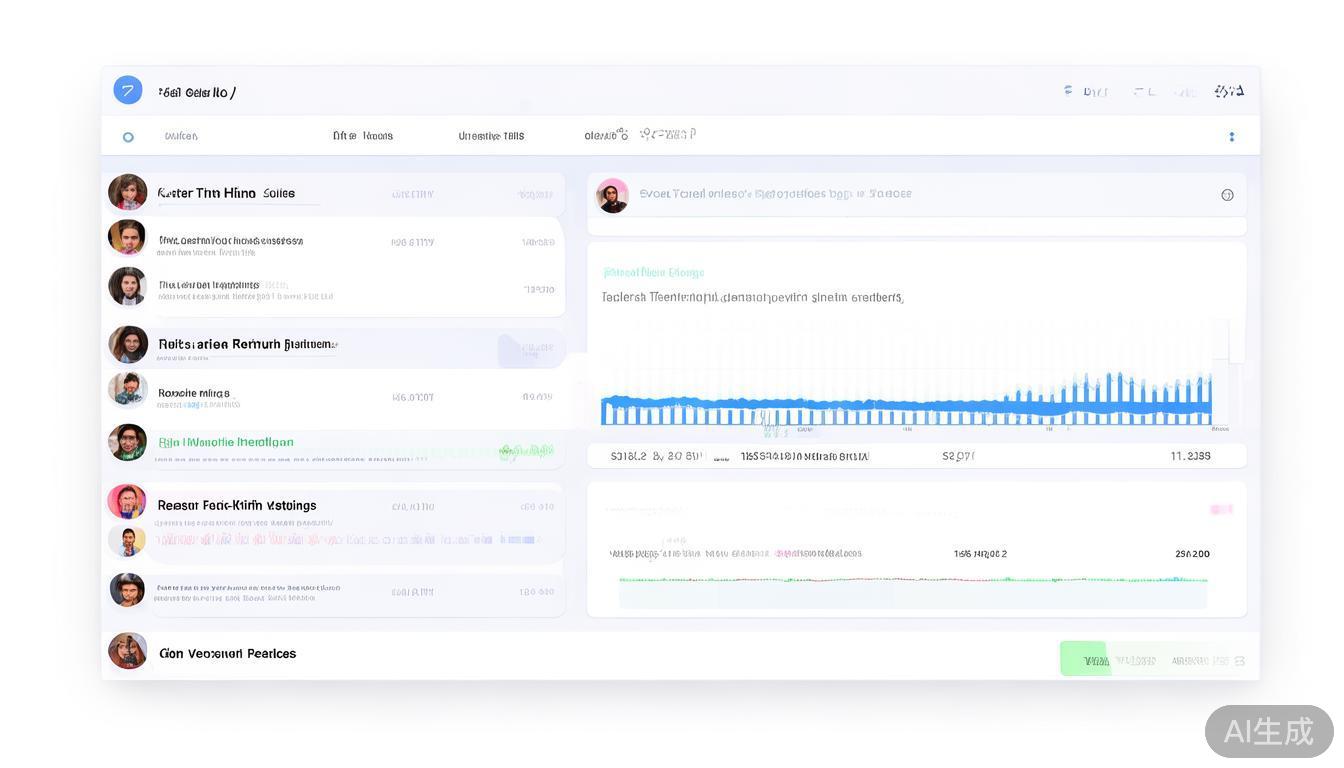Click the settings icon at top right
The image size is (1344, 768).
point(1228,90)
